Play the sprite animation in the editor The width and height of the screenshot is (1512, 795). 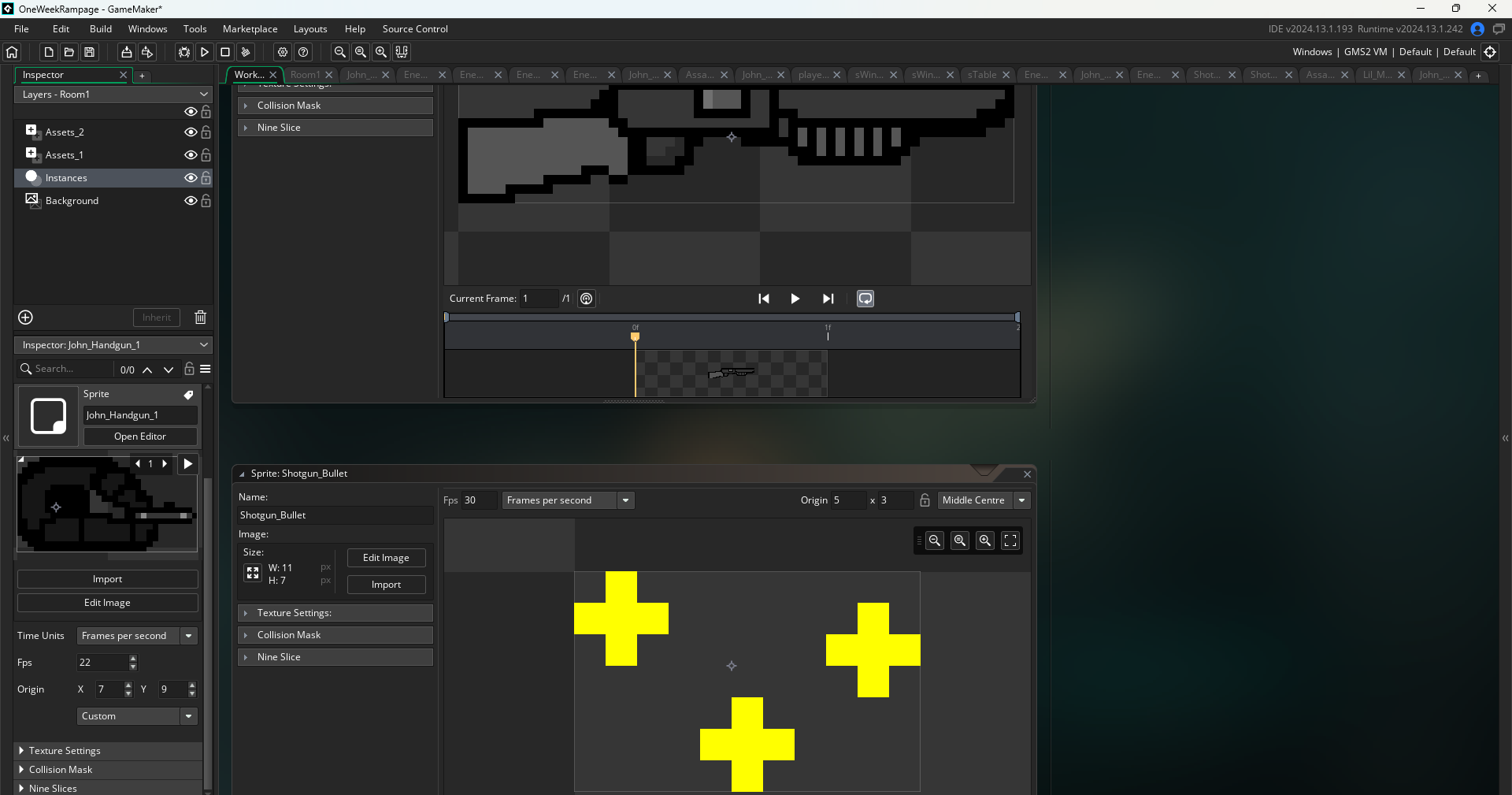point(795,299)
